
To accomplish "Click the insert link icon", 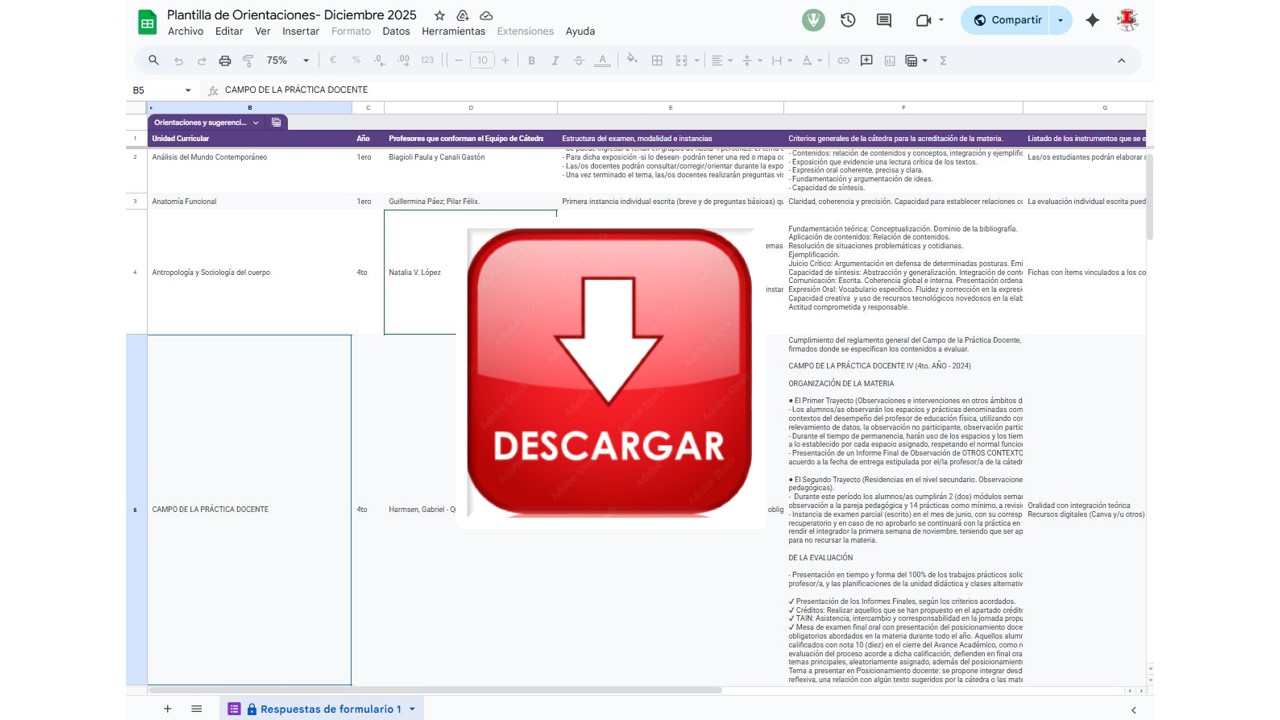I will [x=843, y=61].
